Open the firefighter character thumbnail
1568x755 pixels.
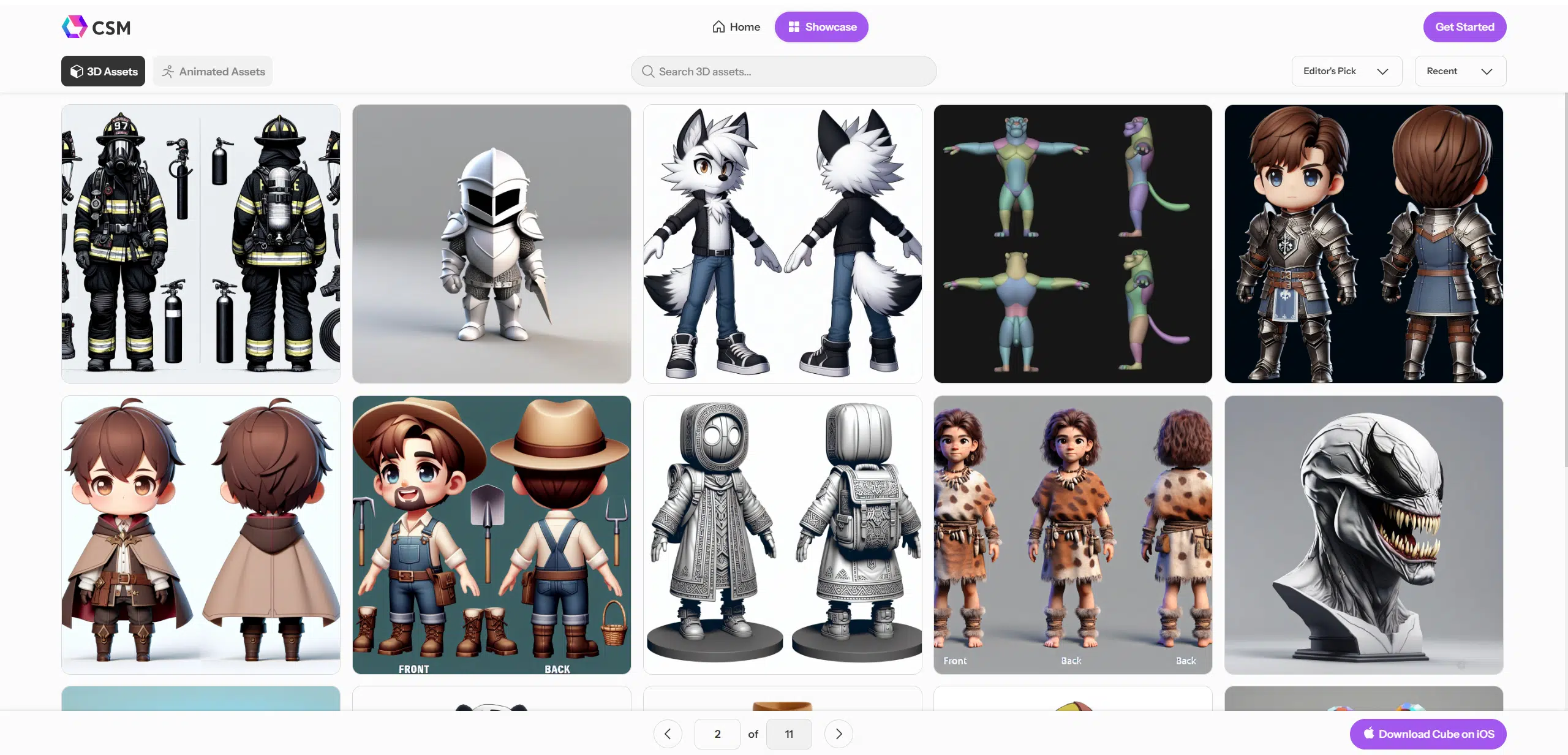pyautogui.click(x=201, y=243)
